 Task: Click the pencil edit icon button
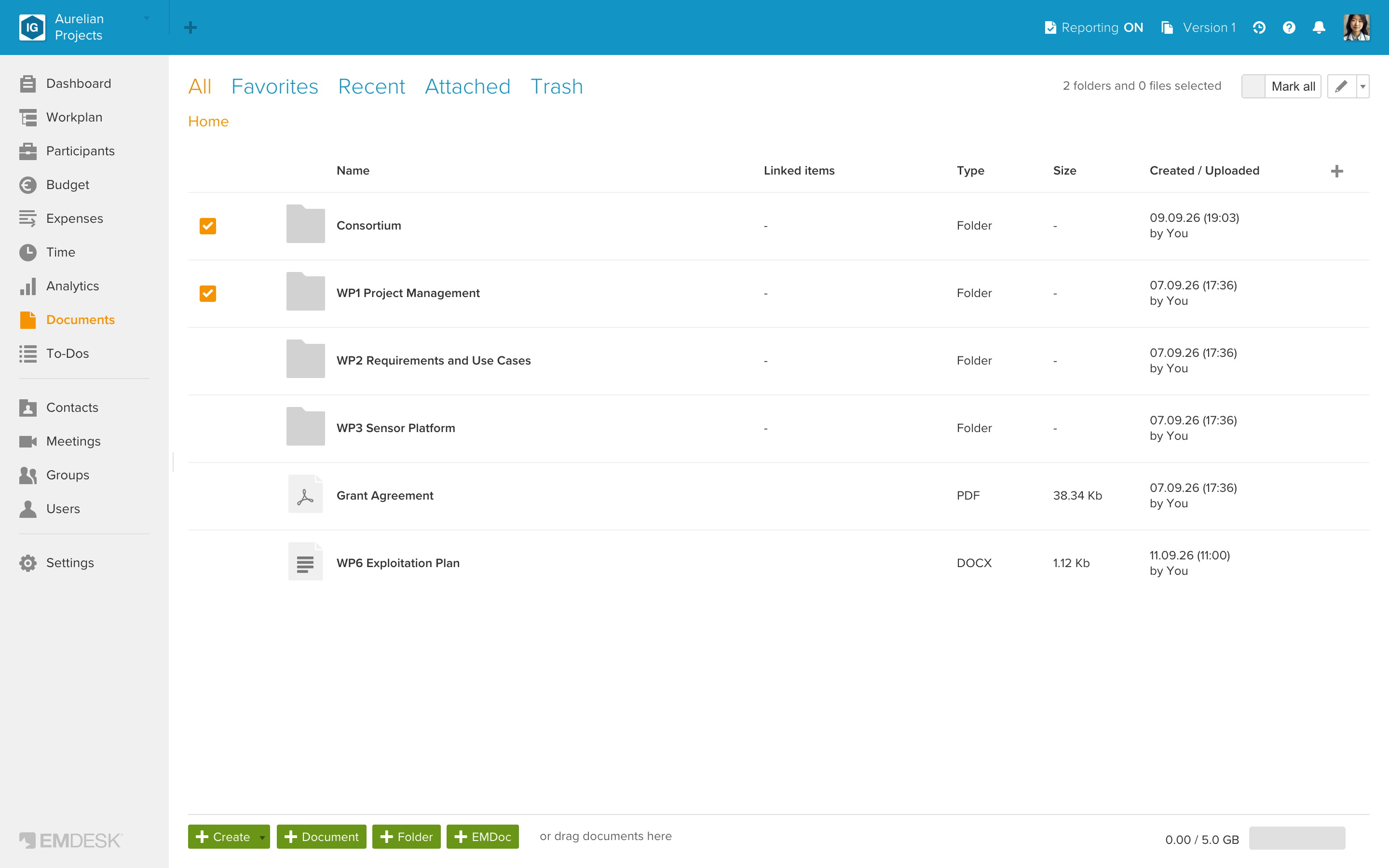1341,86
